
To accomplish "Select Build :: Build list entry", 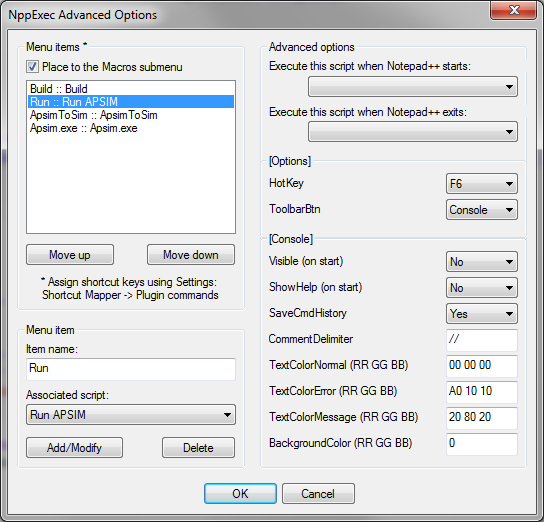I will tap(131, 89).
